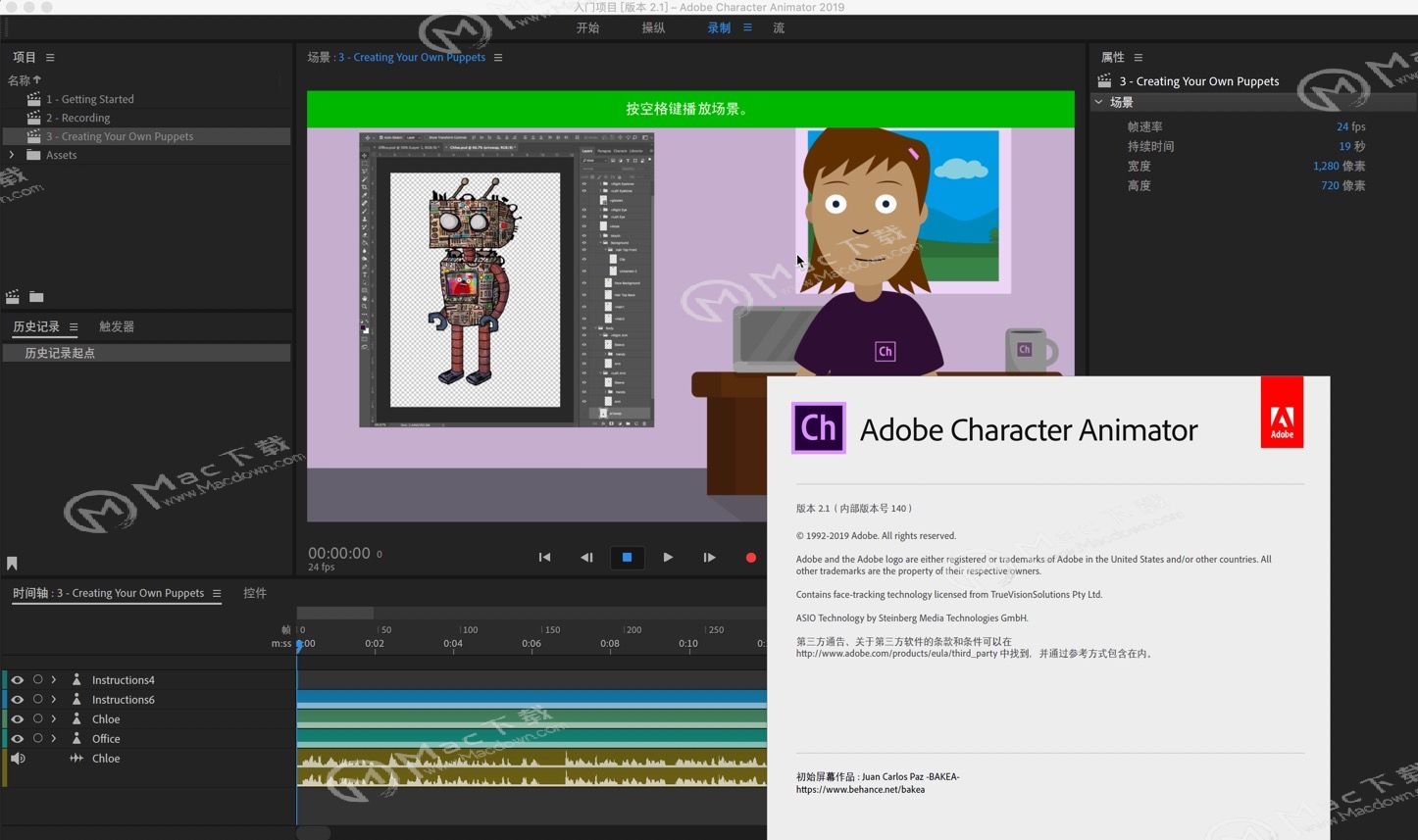
Task: Click the timeline horizontal zoom scrollbar
Action: click(335, 613)
